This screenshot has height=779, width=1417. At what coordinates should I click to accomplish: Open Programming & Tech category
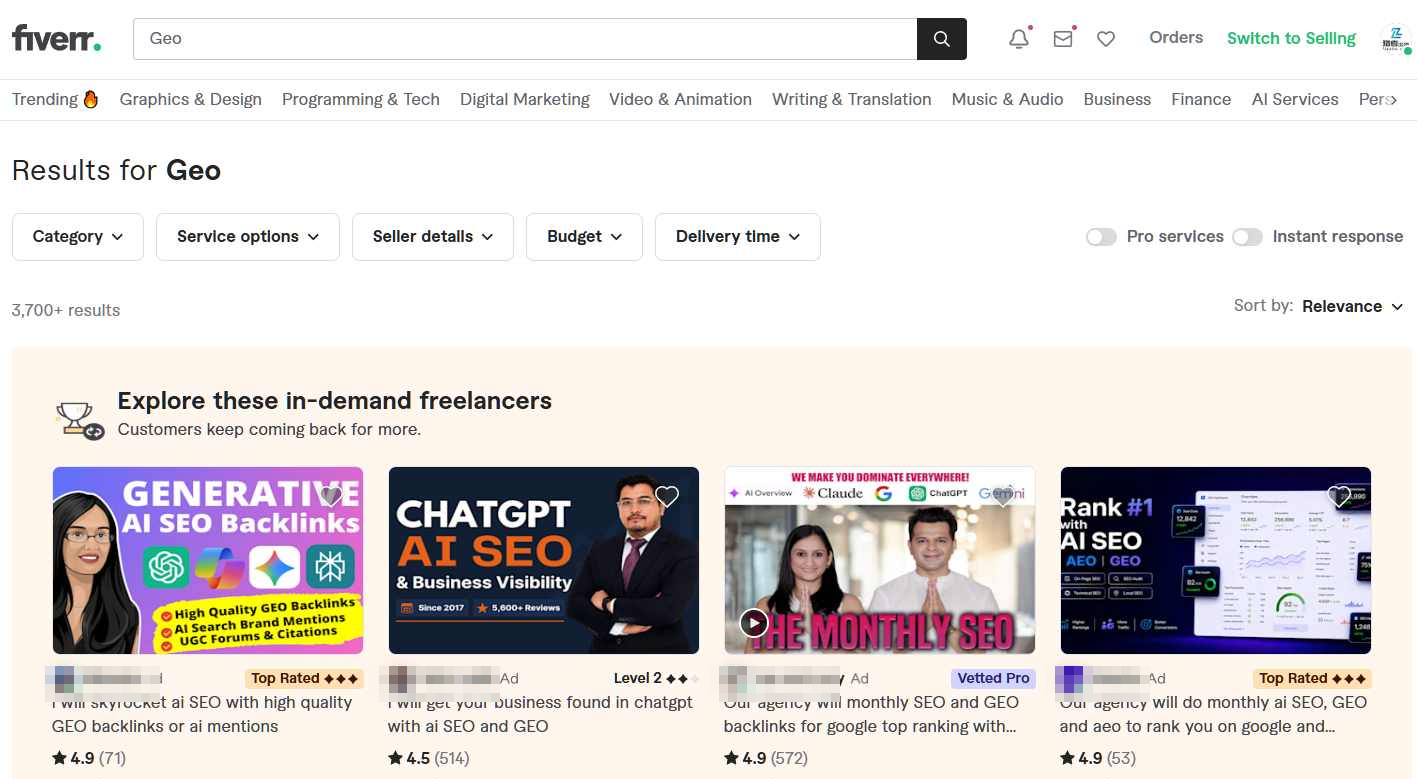click(361, 99)
